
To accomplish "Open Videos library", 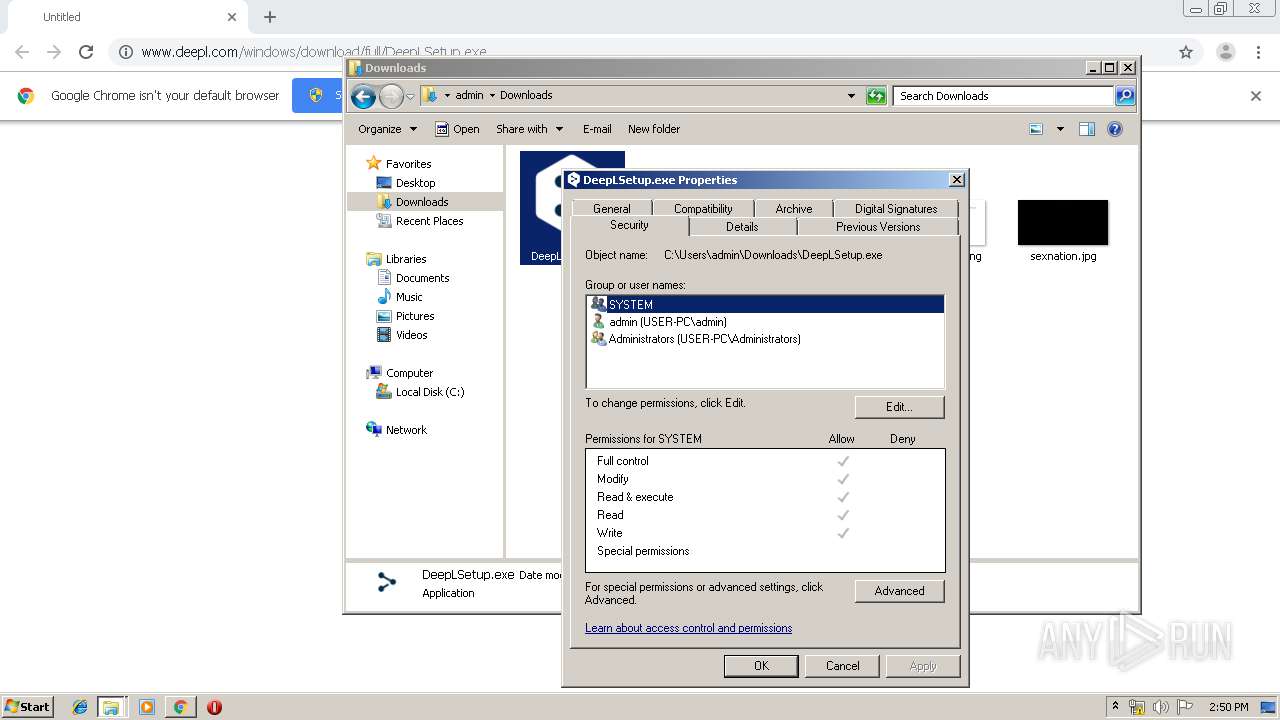I will pyautogui.click(x=411, y=335).
